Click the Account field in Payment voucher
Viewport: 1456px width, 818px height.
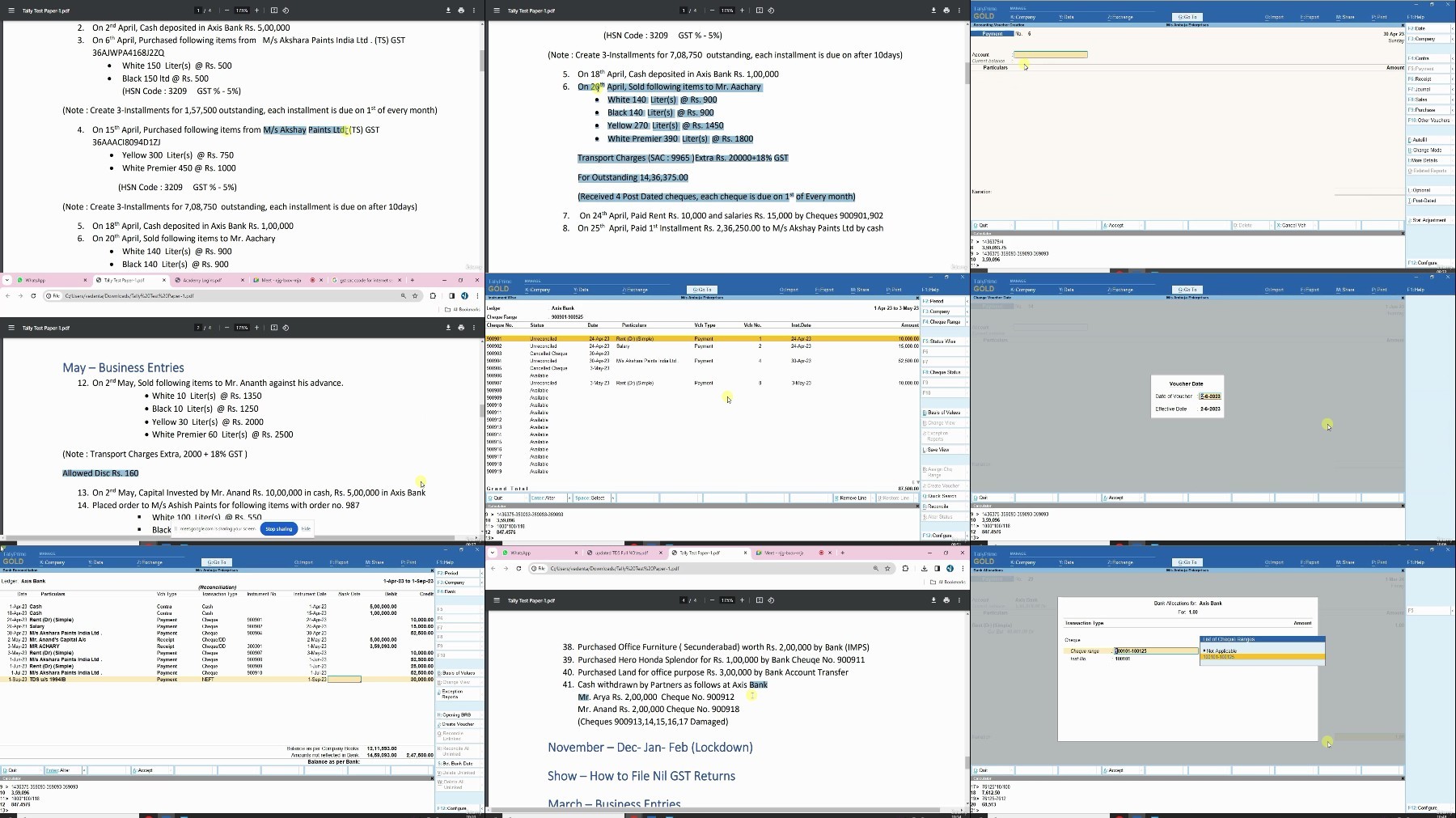tap(1051, 55)
